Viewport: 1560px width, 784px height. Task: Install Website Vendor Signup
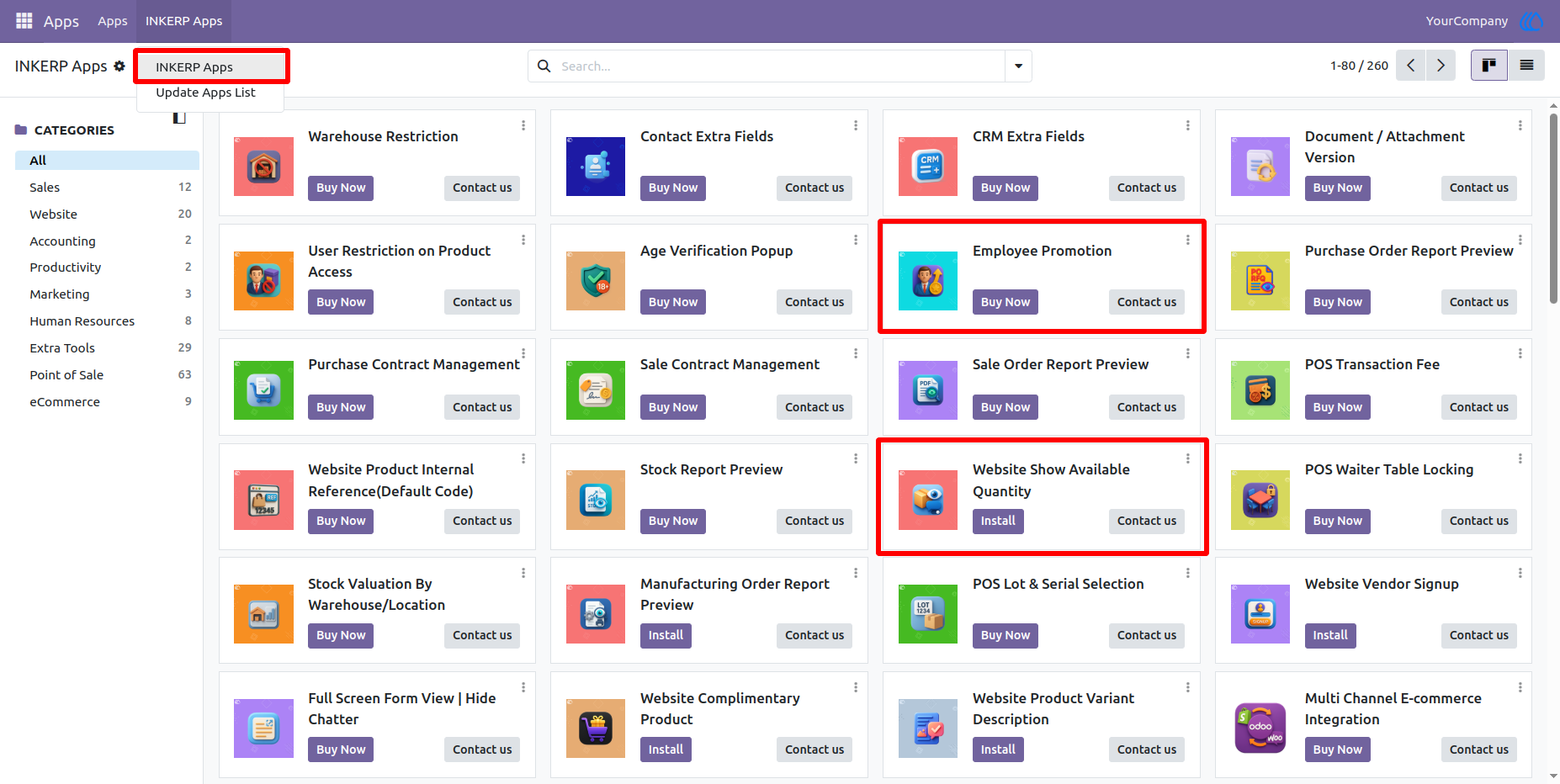(x=1330, y=636)
